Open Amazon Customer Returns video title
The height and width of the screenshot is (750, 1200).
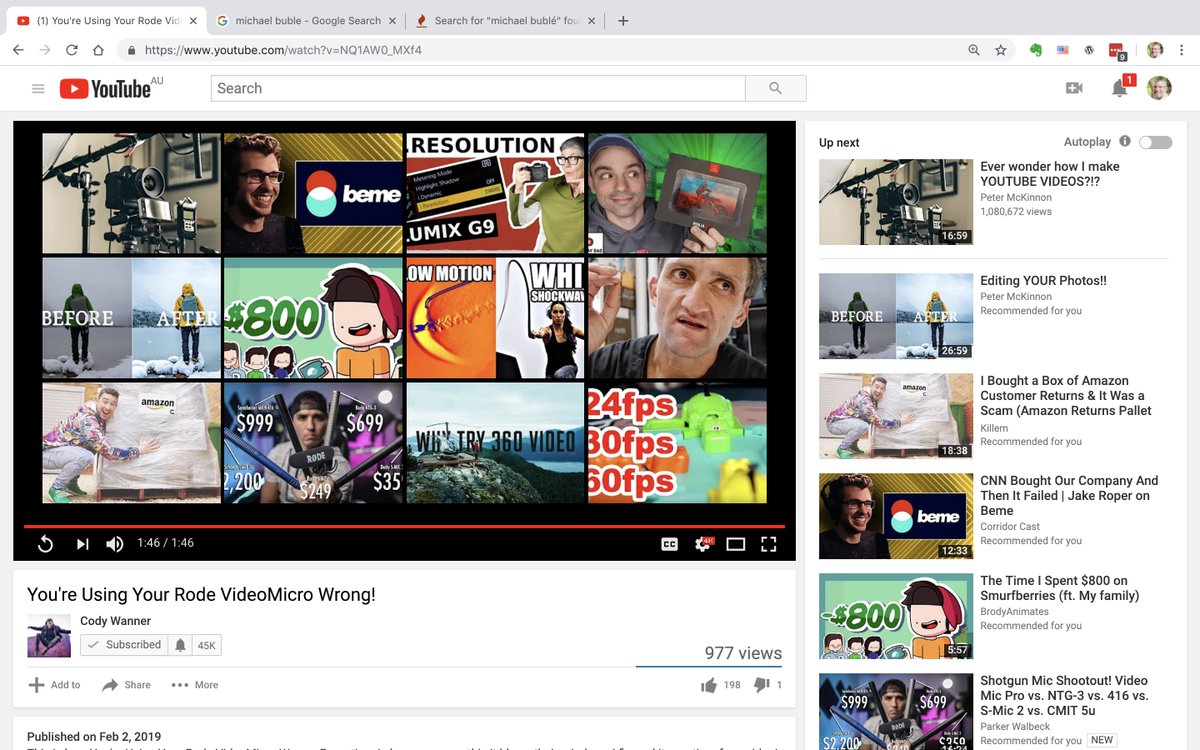(x=1066, y=396)
